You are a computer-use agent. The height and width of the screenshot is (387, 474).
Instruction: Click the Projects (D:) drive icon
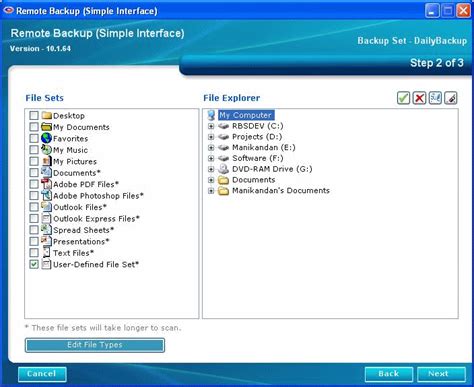(x=223, y=137)
